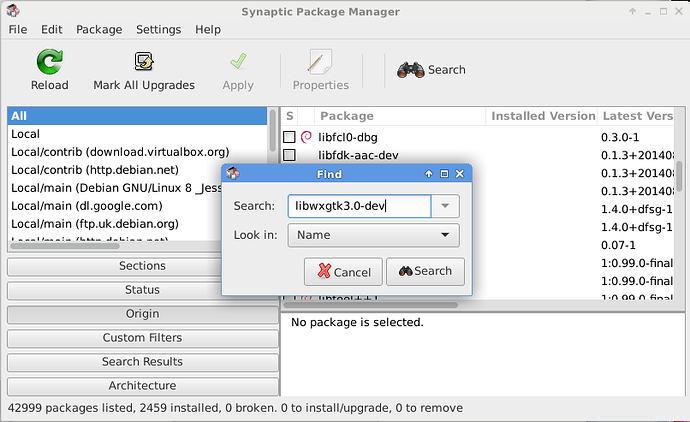The width and height of the screenshot is (690, 422).
Task: Click version 0.3.0-1 cell
Action: click(620, 137)
